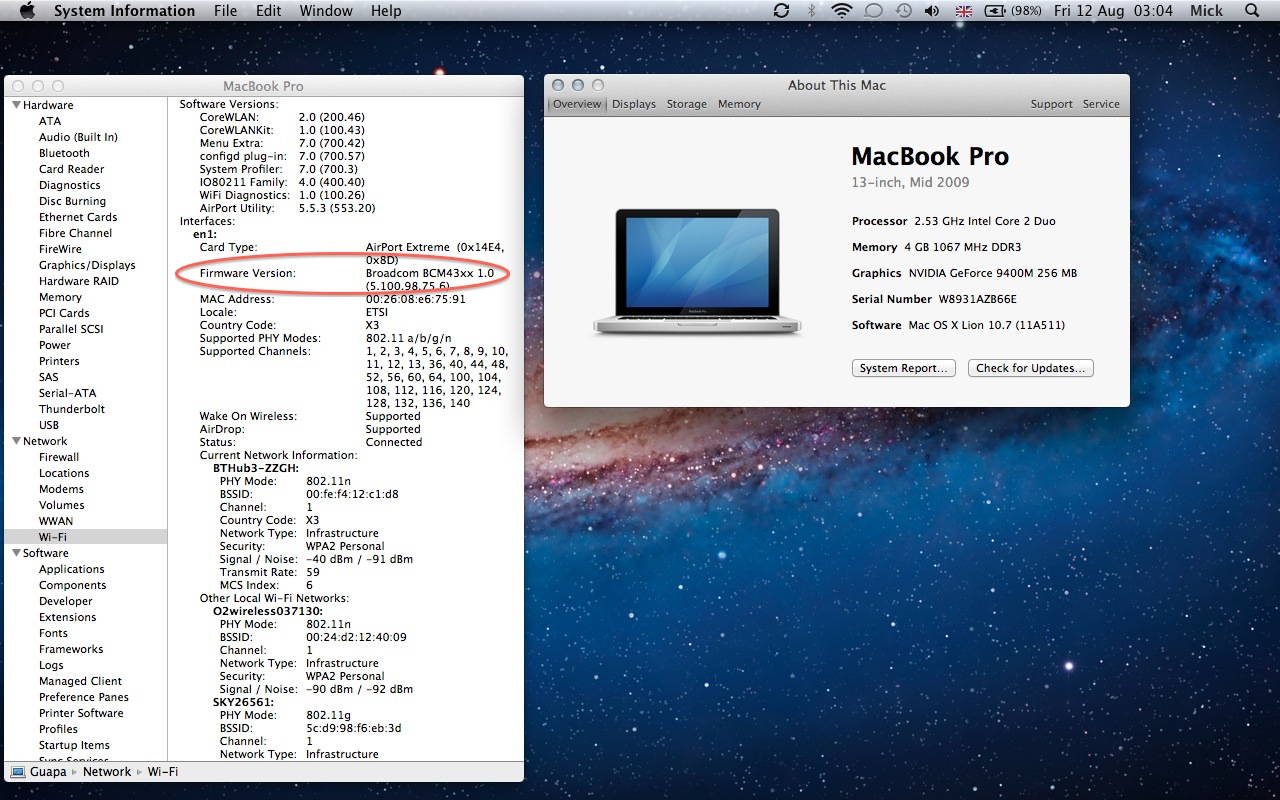Open the Window menu
1280x800 pixels.
point(326,11)
